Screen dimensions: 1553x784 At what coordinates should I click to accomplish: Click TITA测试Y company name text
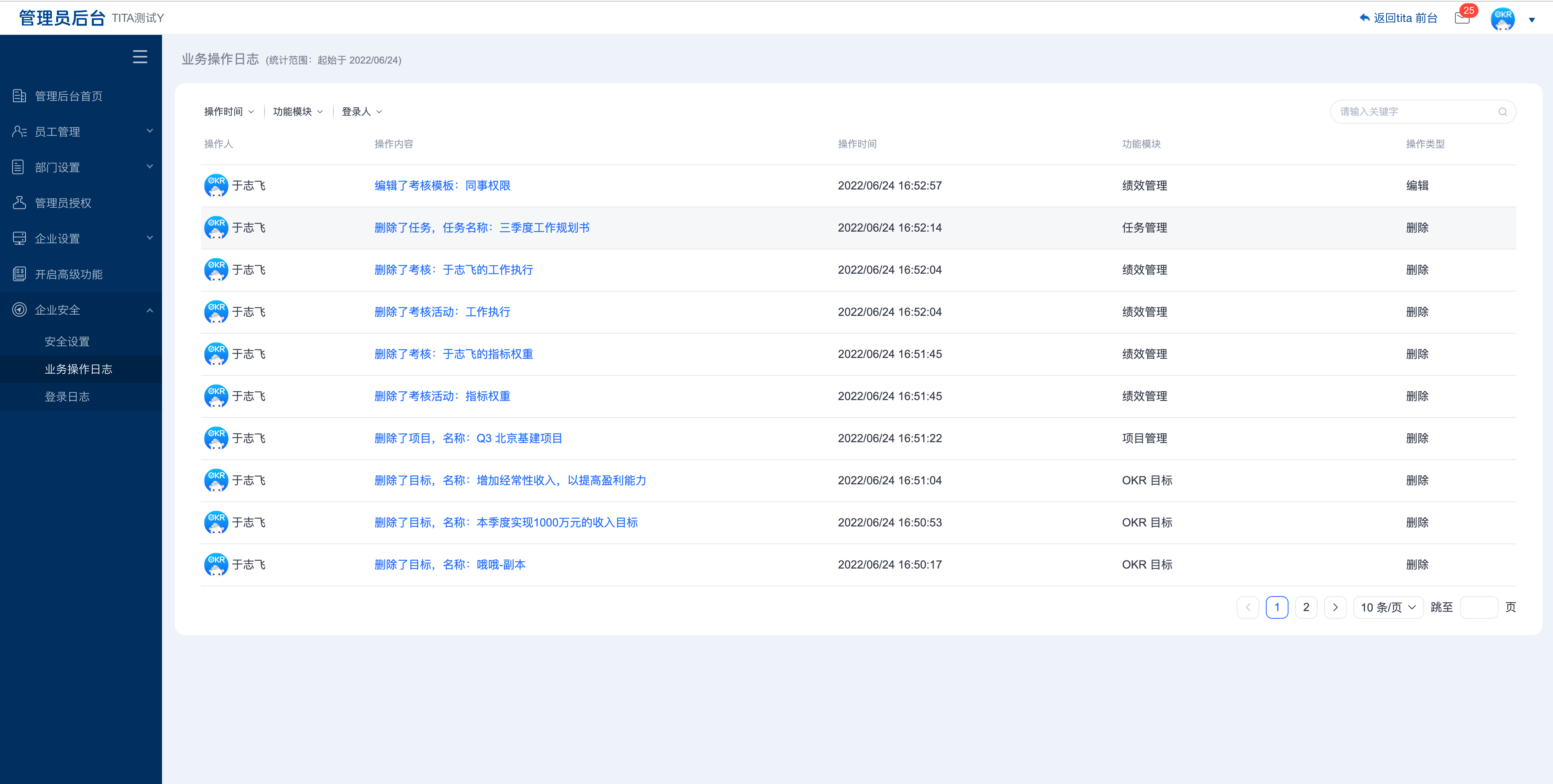click(x=137, y=18)
